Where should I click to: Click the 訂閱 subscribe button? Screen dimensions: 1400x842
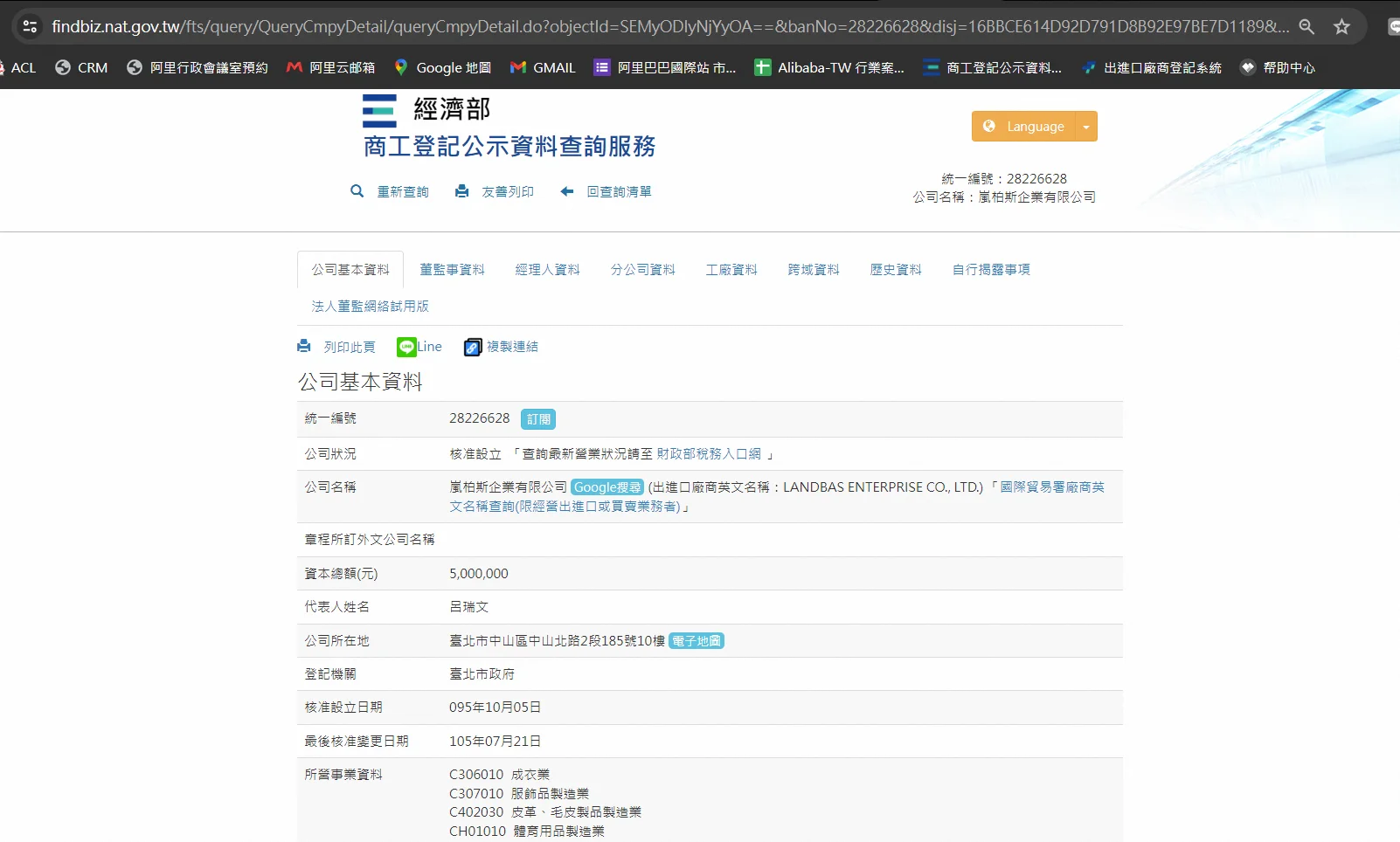point(538,419)
